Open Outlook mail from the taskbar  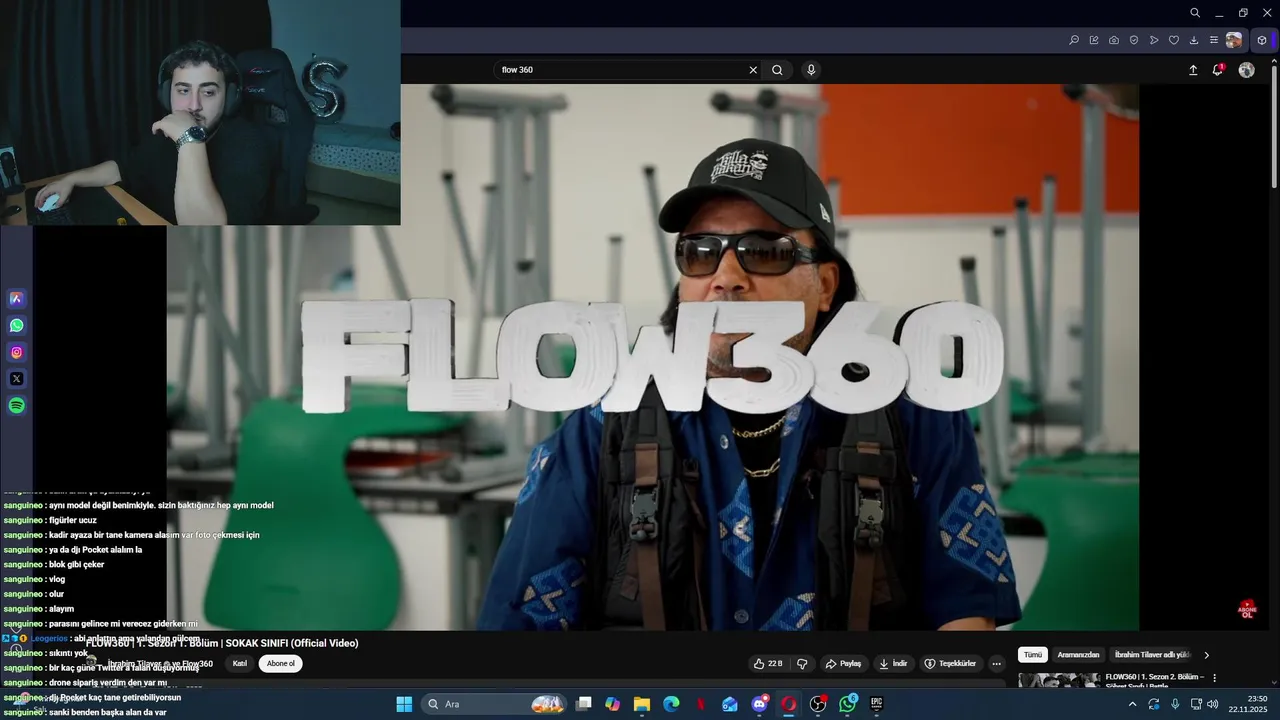click(730, 704)
